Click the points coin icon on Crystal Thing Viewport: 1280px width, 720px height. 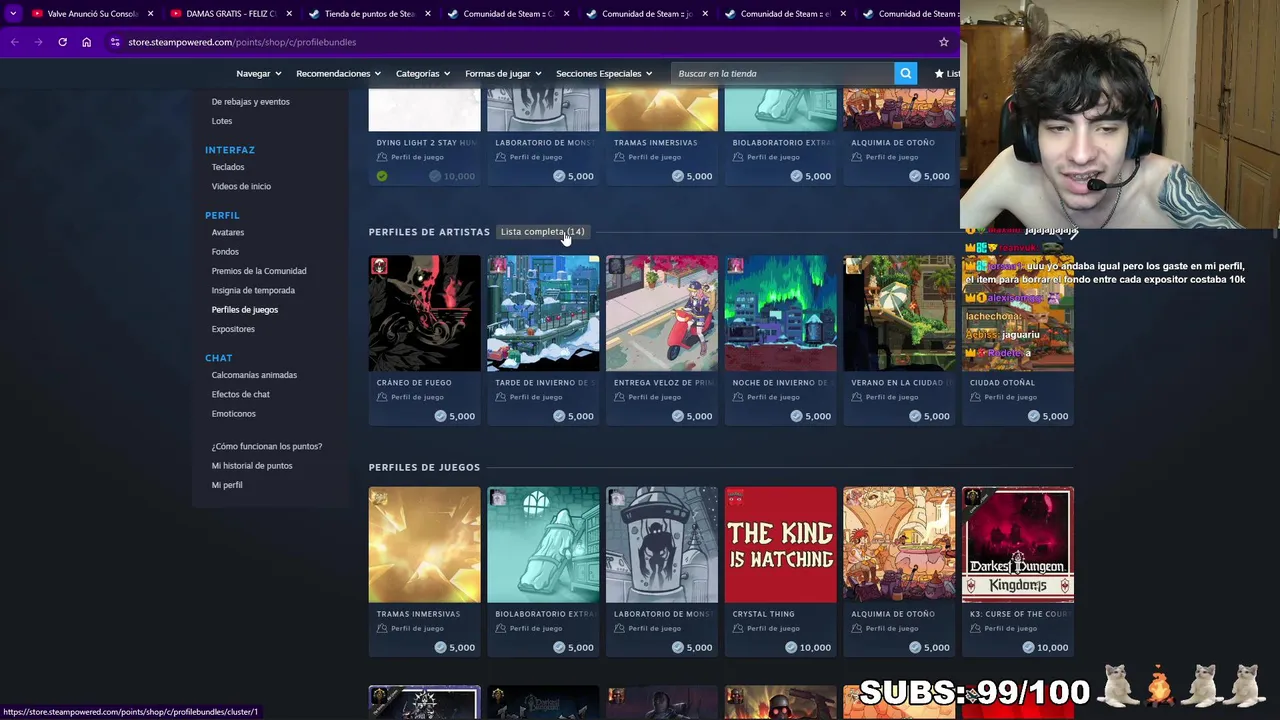792,647
